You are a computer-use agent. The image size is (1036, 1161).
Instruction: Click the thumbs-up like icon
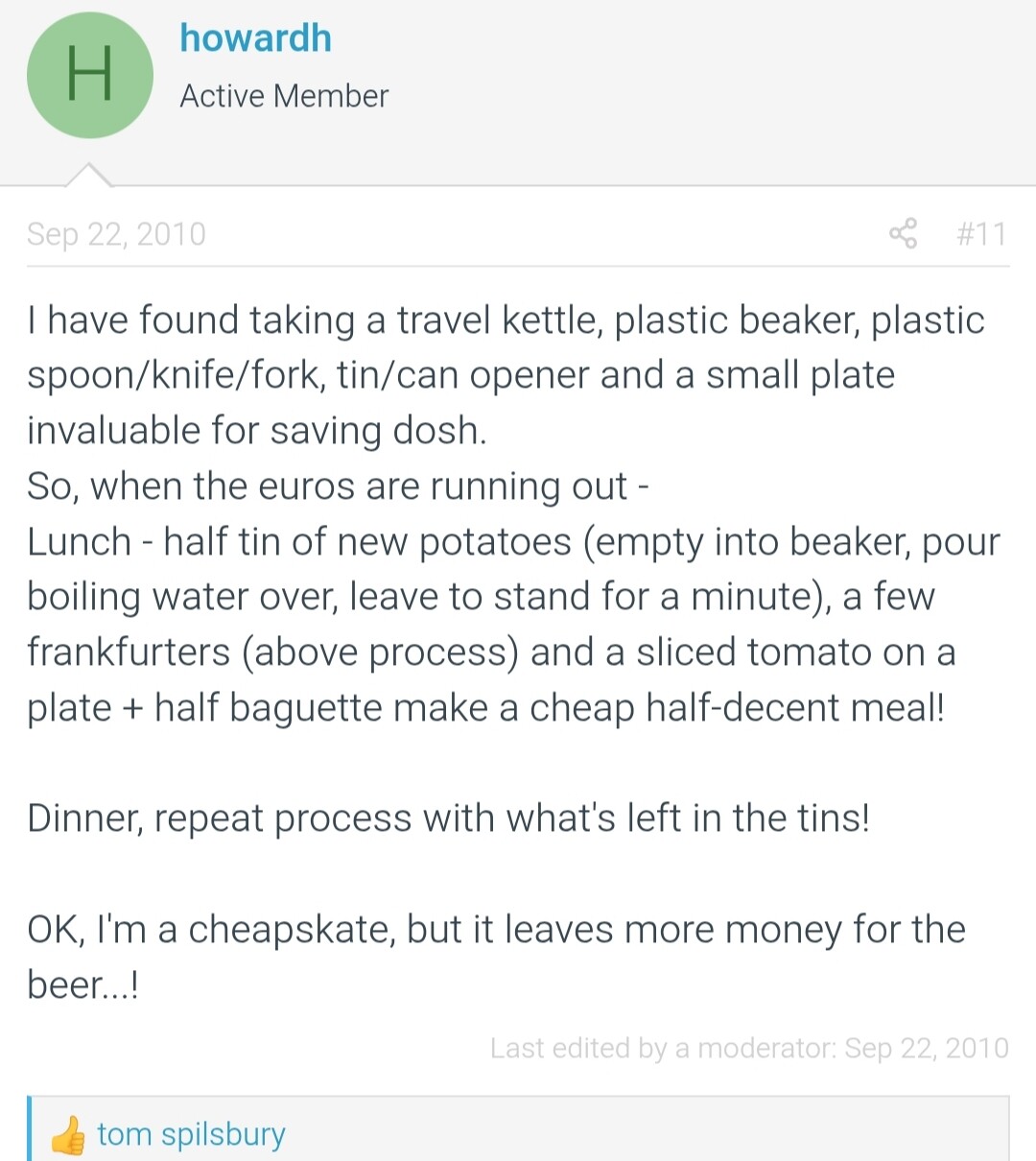(68, 1135)
